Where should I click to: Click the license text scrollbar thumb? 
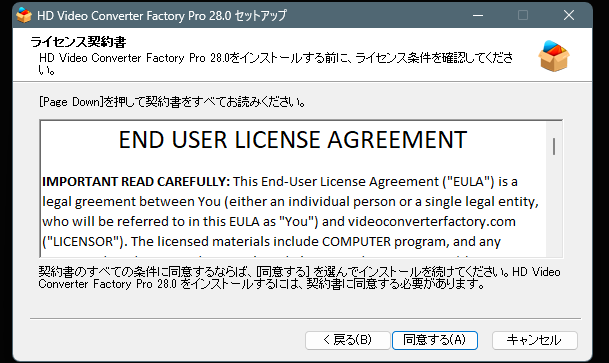pyautogui.click(x=554, y=146)
